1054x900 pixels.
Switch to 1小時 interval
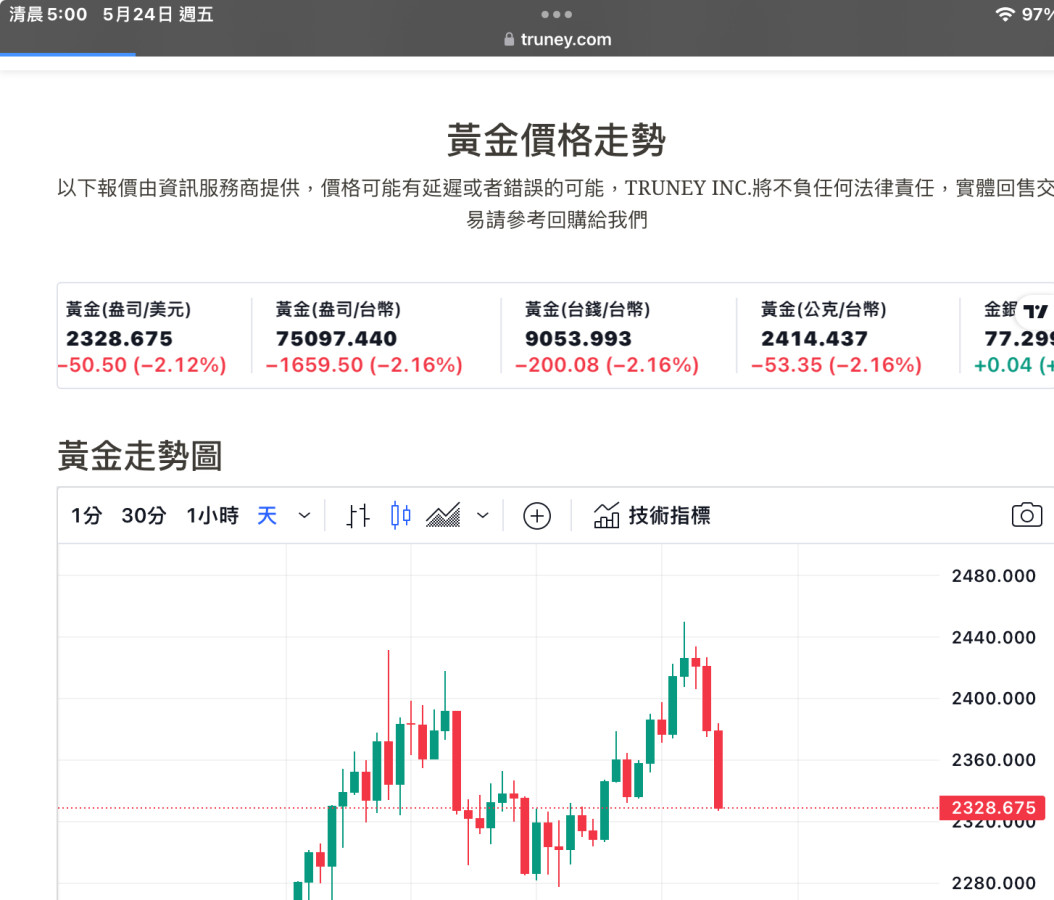click(212, 516)
